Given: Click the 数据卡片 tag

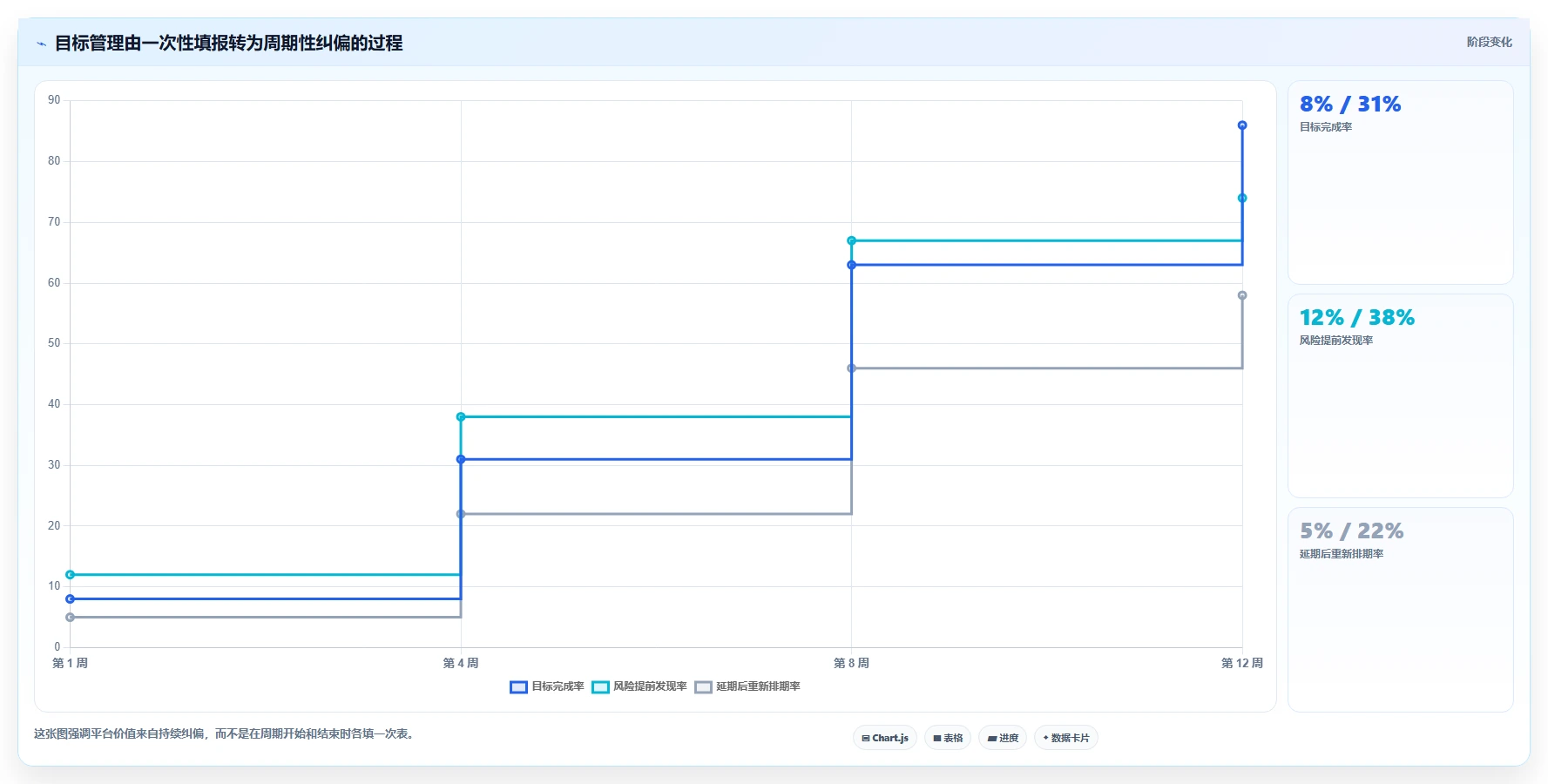Looking at the screenshot, I should pos(1066,738).
